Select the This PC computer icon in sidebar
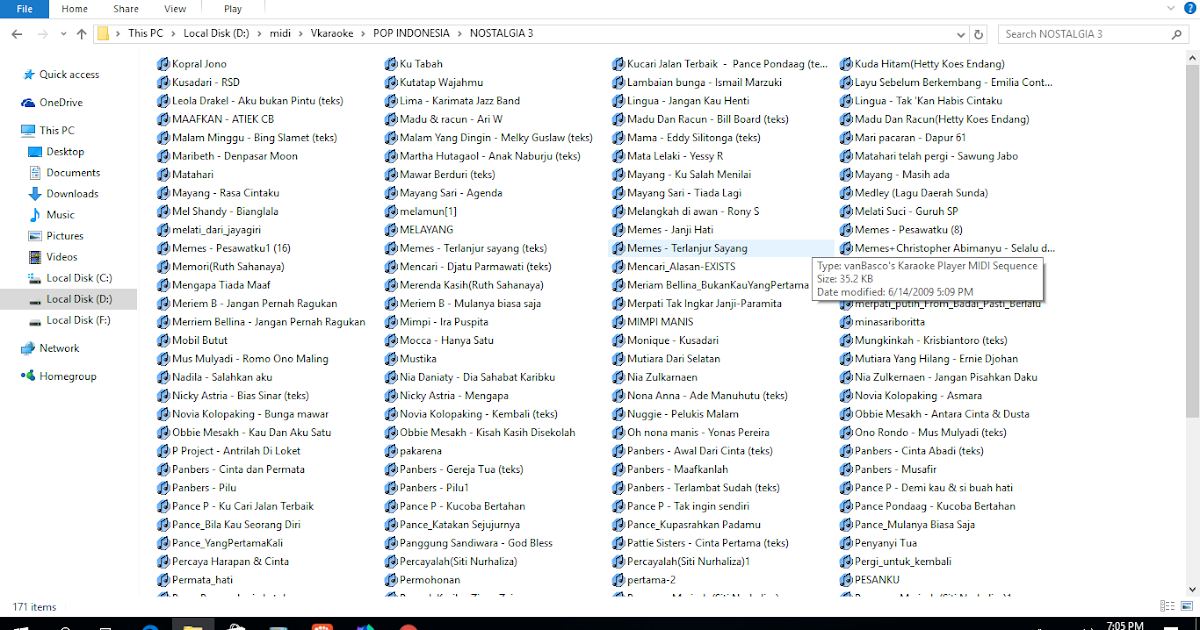The image size is (1200, 630). [28, 130]
